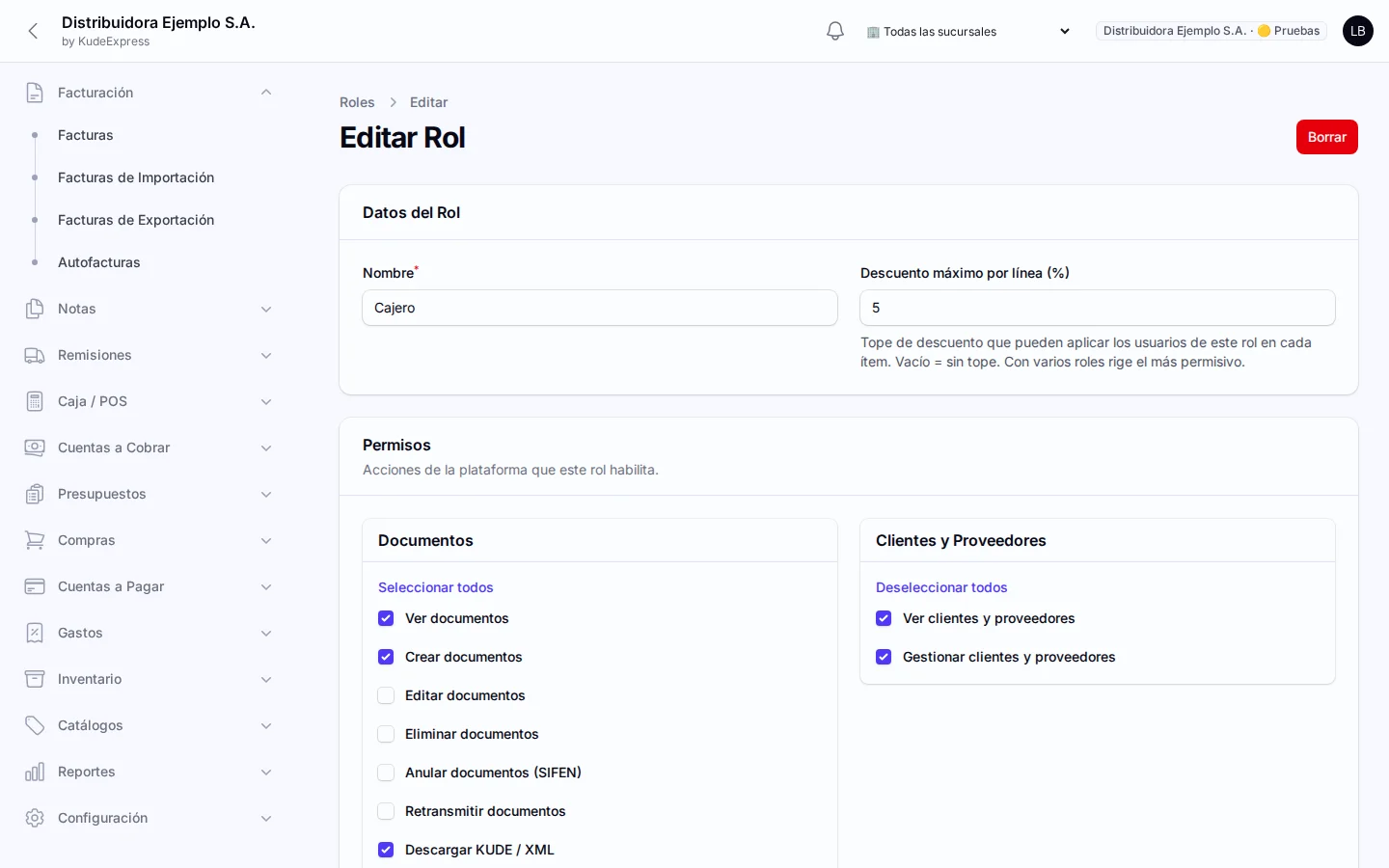Uncheck Gestionar clientes y proveedores
Viewport: 1389px width, 868px height.
click(x=884, y=657)
